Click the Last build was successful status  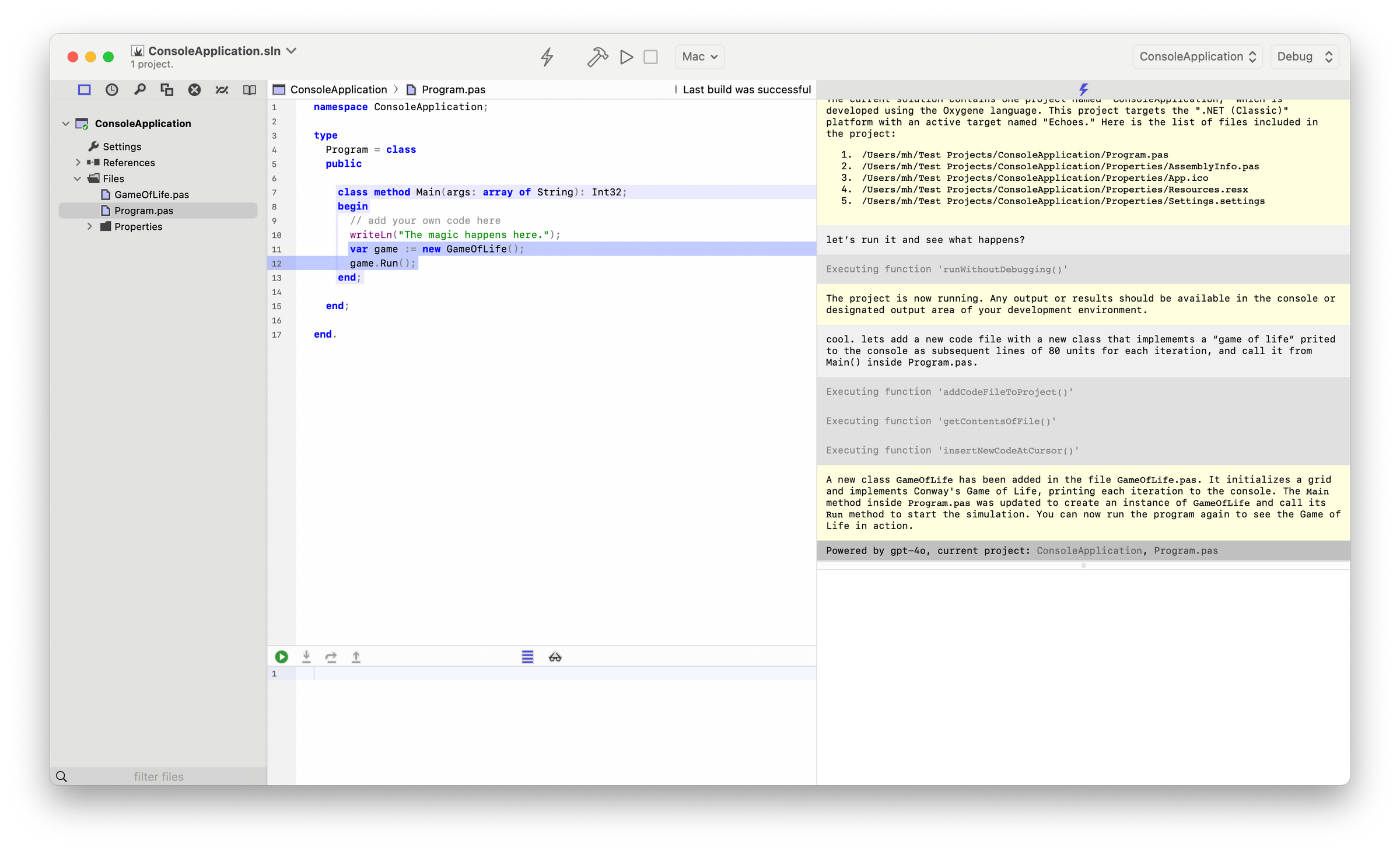(746, 89)
